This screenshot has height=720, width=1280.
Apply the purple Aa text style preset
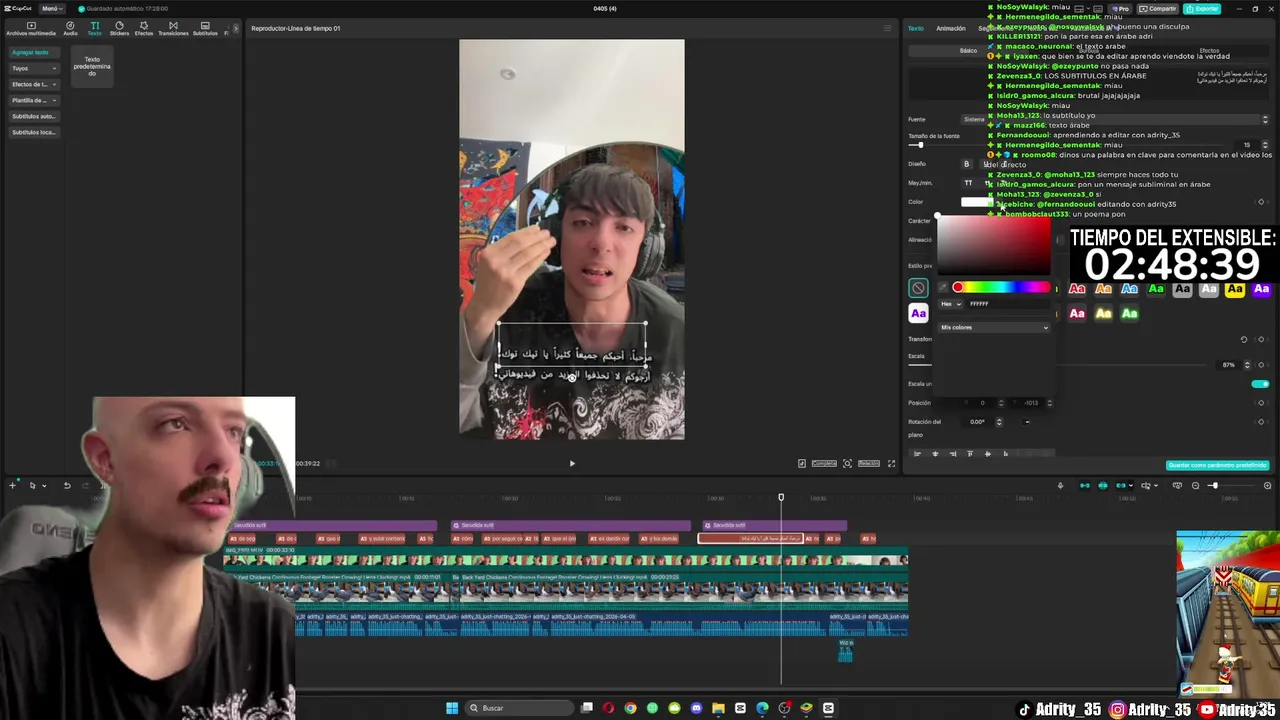click(918, 314)
